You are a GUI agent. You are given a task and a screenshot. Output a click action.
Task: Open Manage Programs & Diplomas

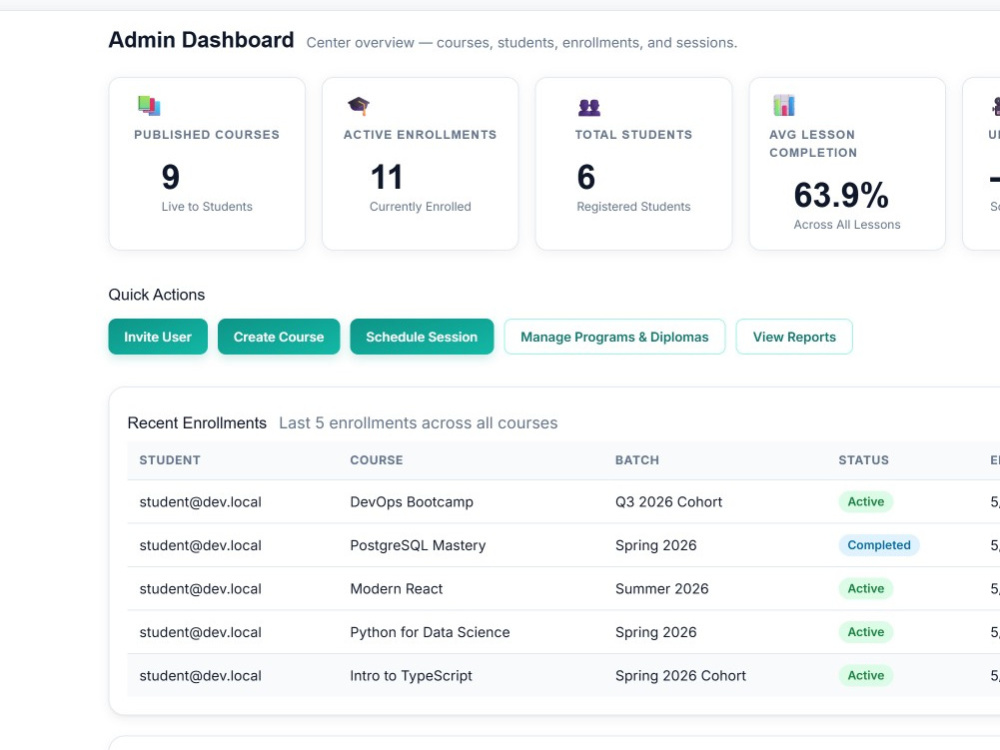[x=614, y=337]
